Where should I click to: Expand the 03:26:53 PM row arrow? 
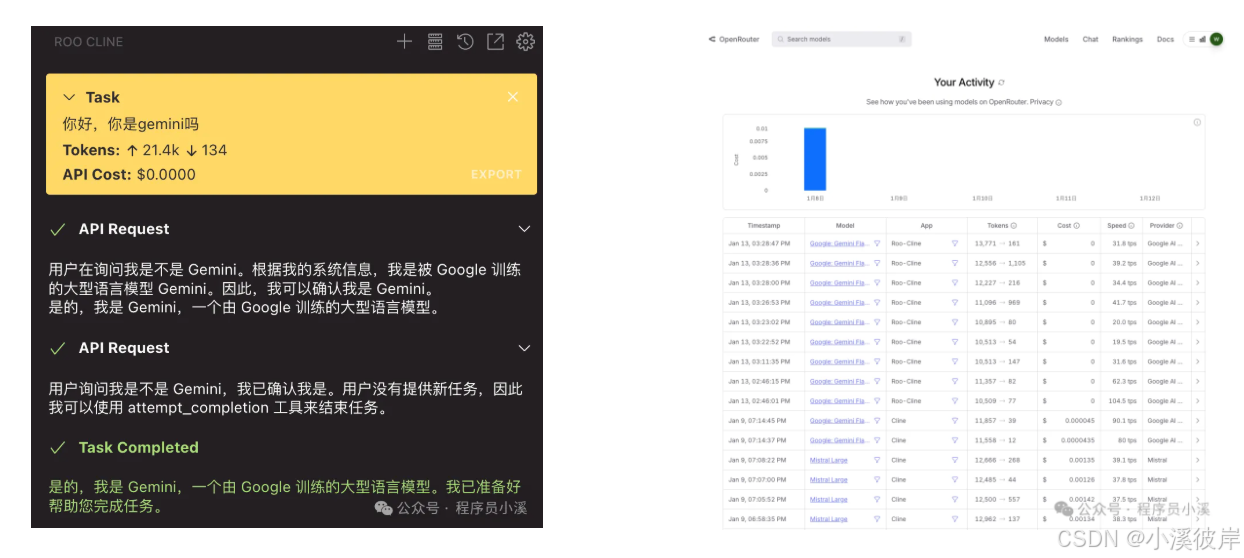coord(1197,302)
